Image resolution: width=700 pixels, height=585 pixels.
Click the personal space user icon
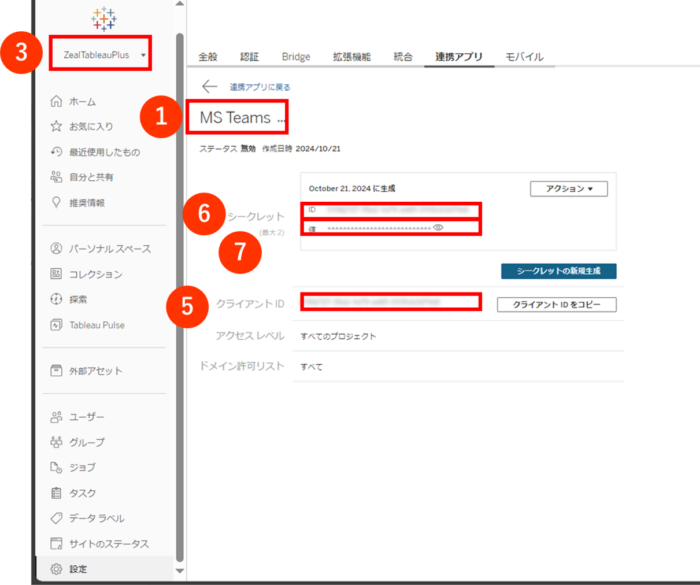coord(56,248)
